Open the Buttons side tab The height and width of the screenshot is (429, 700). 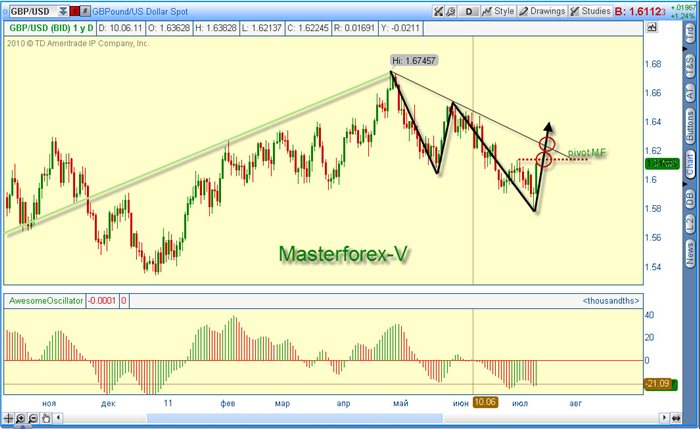coord(690,126)
